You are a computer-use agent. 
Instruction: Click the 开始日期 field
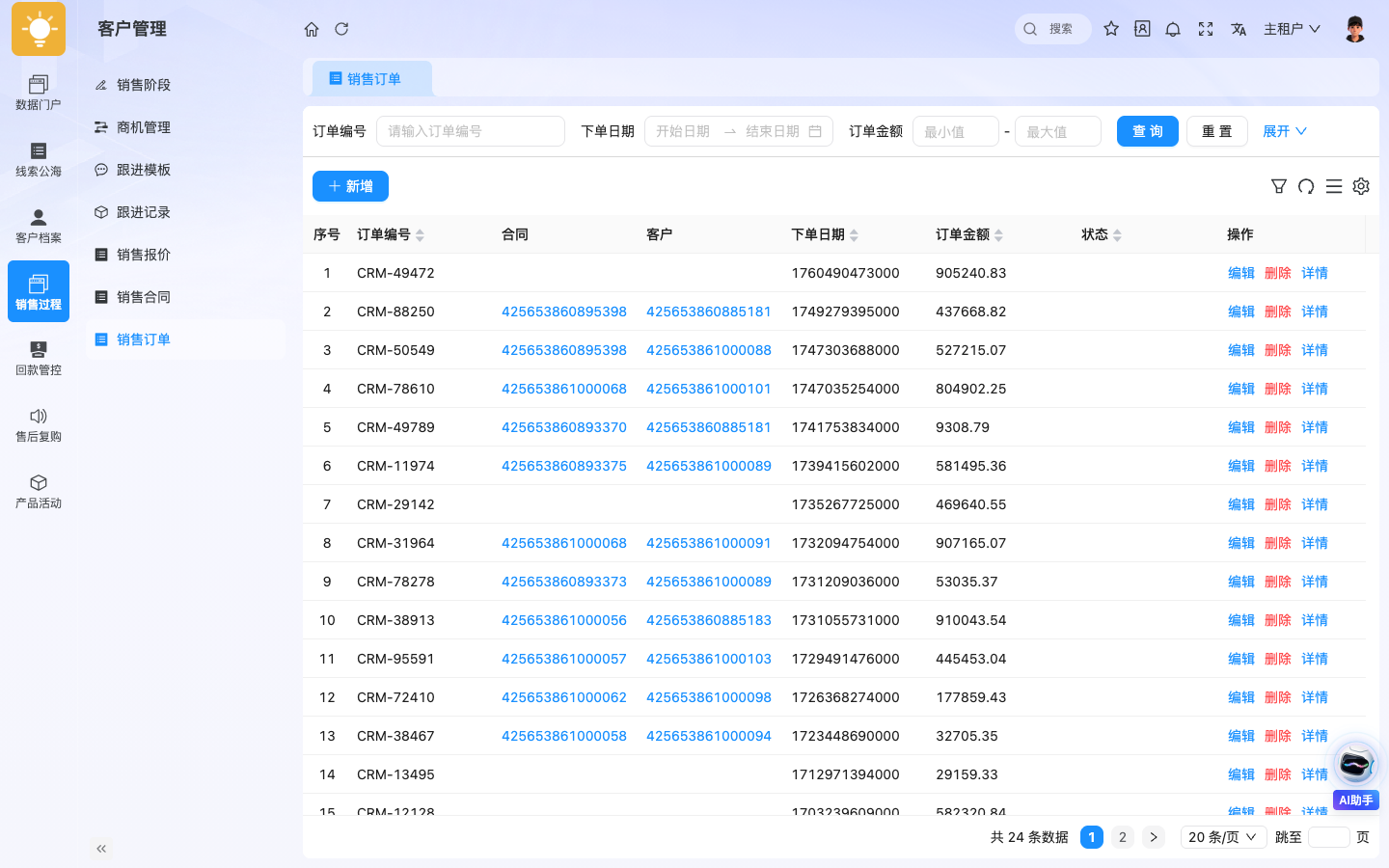click(683, 131)
